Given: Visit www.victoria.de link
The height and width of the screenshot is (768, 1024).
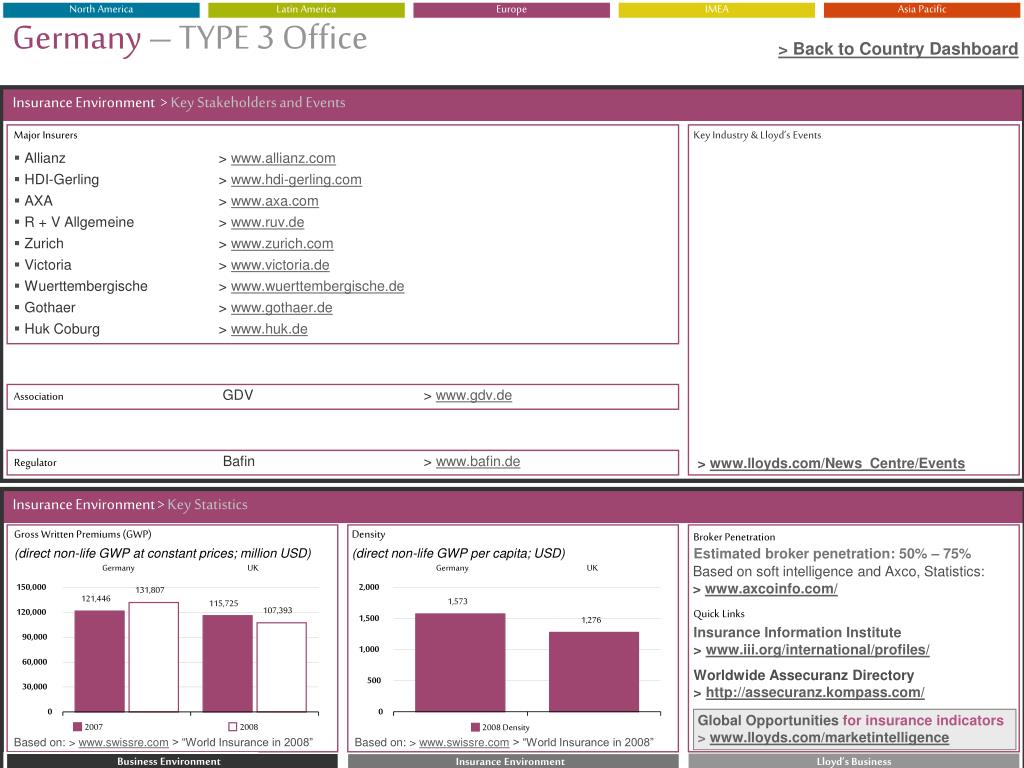Looking at the screenshot, I should coord(280,265).
